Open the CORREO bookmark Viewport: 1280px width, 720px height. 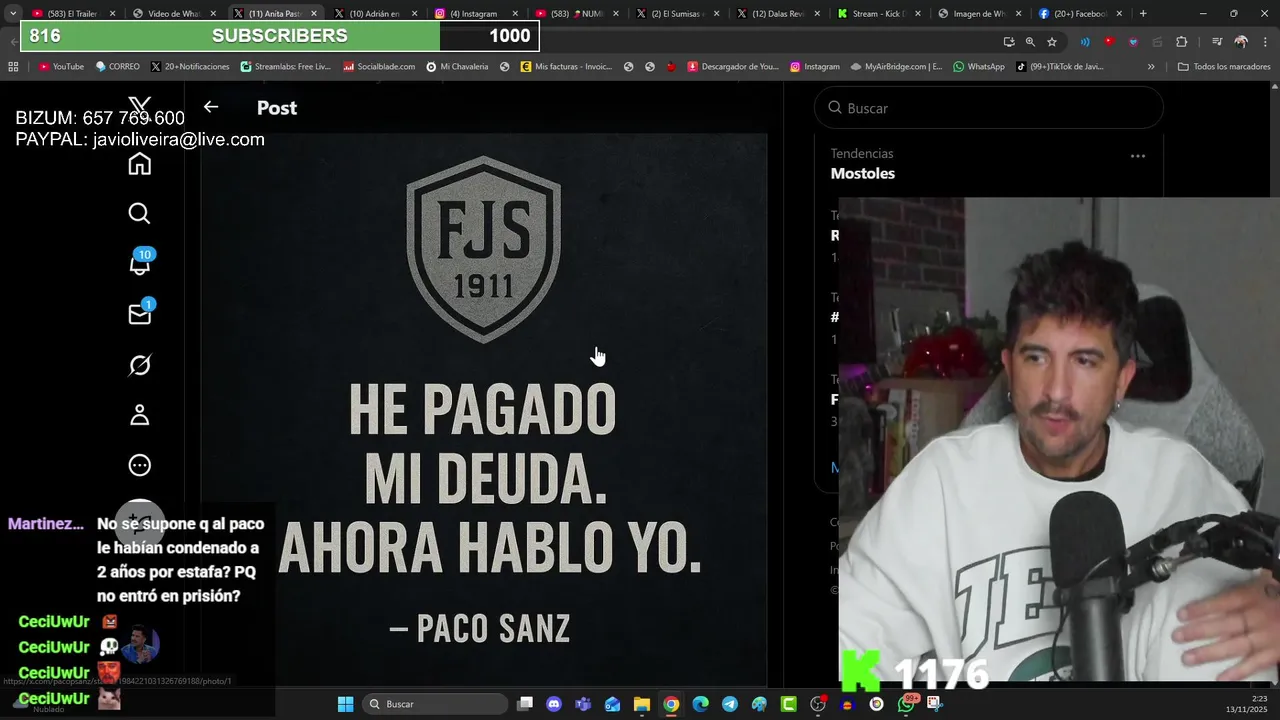pos(117,67)
